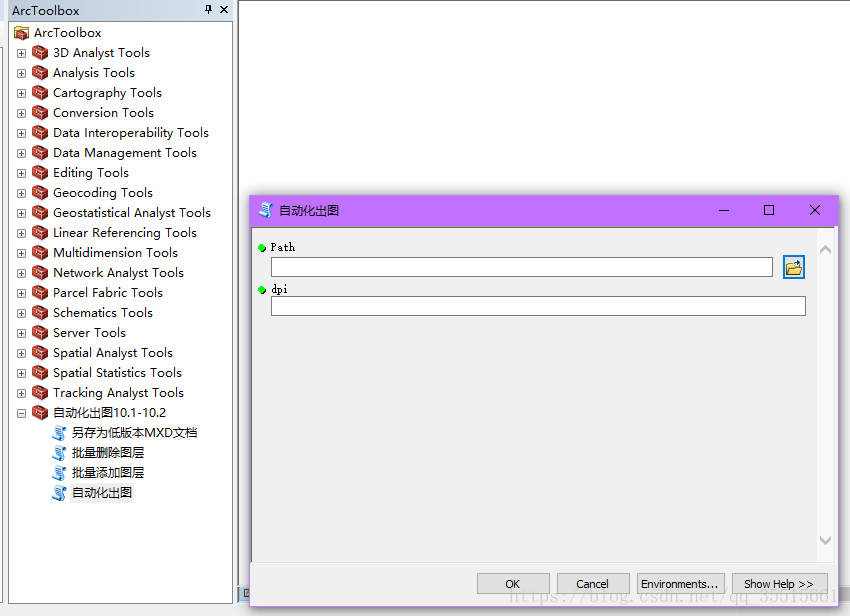
Task: Select the Multidimension Tools label
Action: (x=115, y=253)
